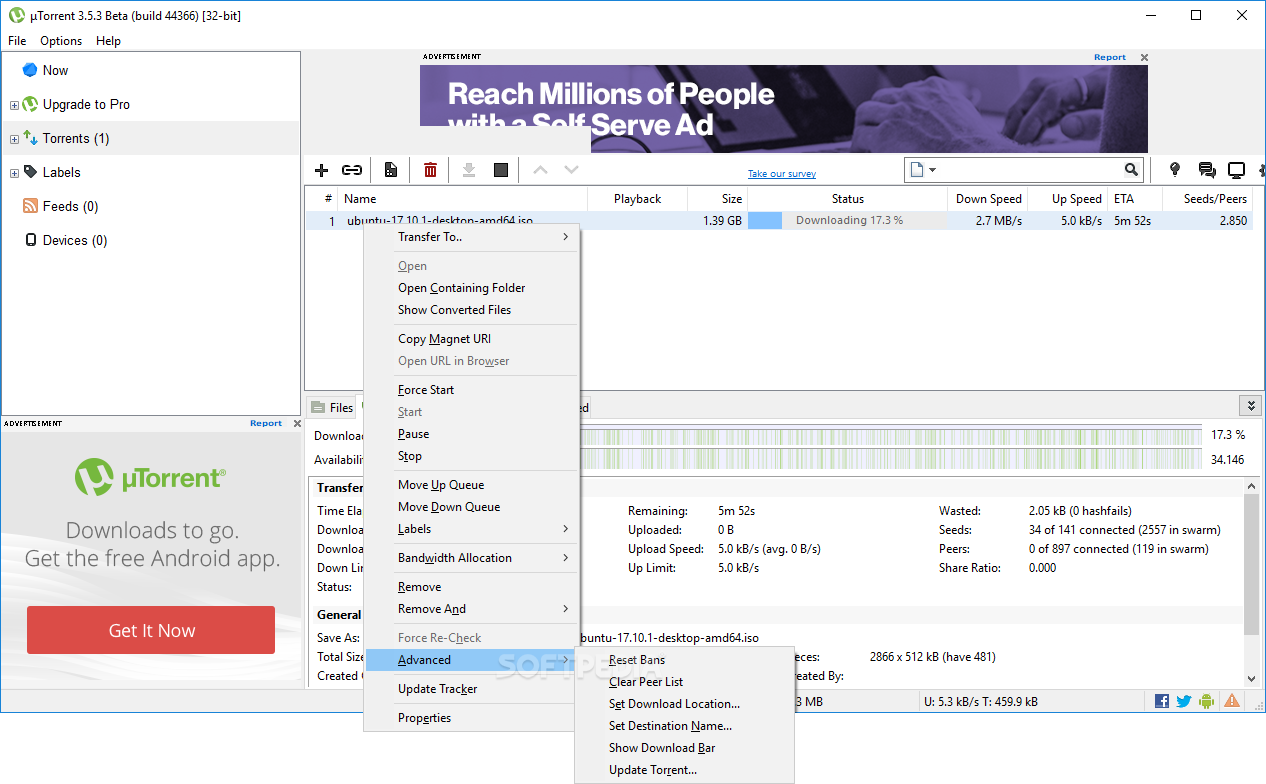Open the Help menu
This screenshot has height=784, width=1266.
click(108, 41)
